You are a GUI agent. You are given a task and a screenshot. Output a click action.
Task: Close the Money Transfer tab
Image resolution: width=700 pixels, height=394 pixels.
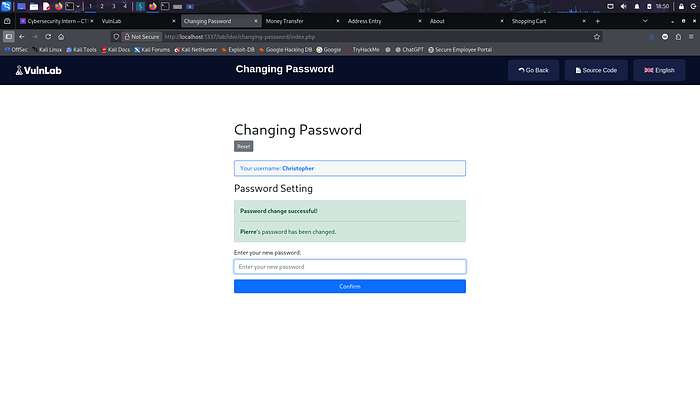click(338, 21)
